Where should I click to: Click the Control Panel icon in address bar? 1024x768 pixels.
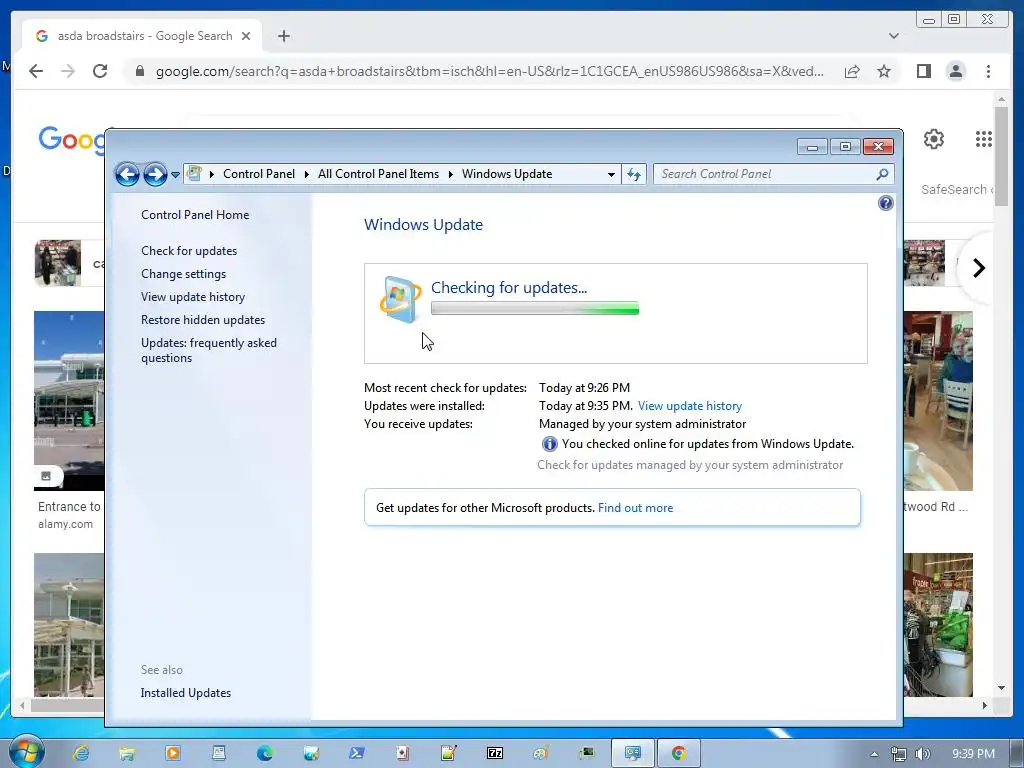(x=194, y=173)
